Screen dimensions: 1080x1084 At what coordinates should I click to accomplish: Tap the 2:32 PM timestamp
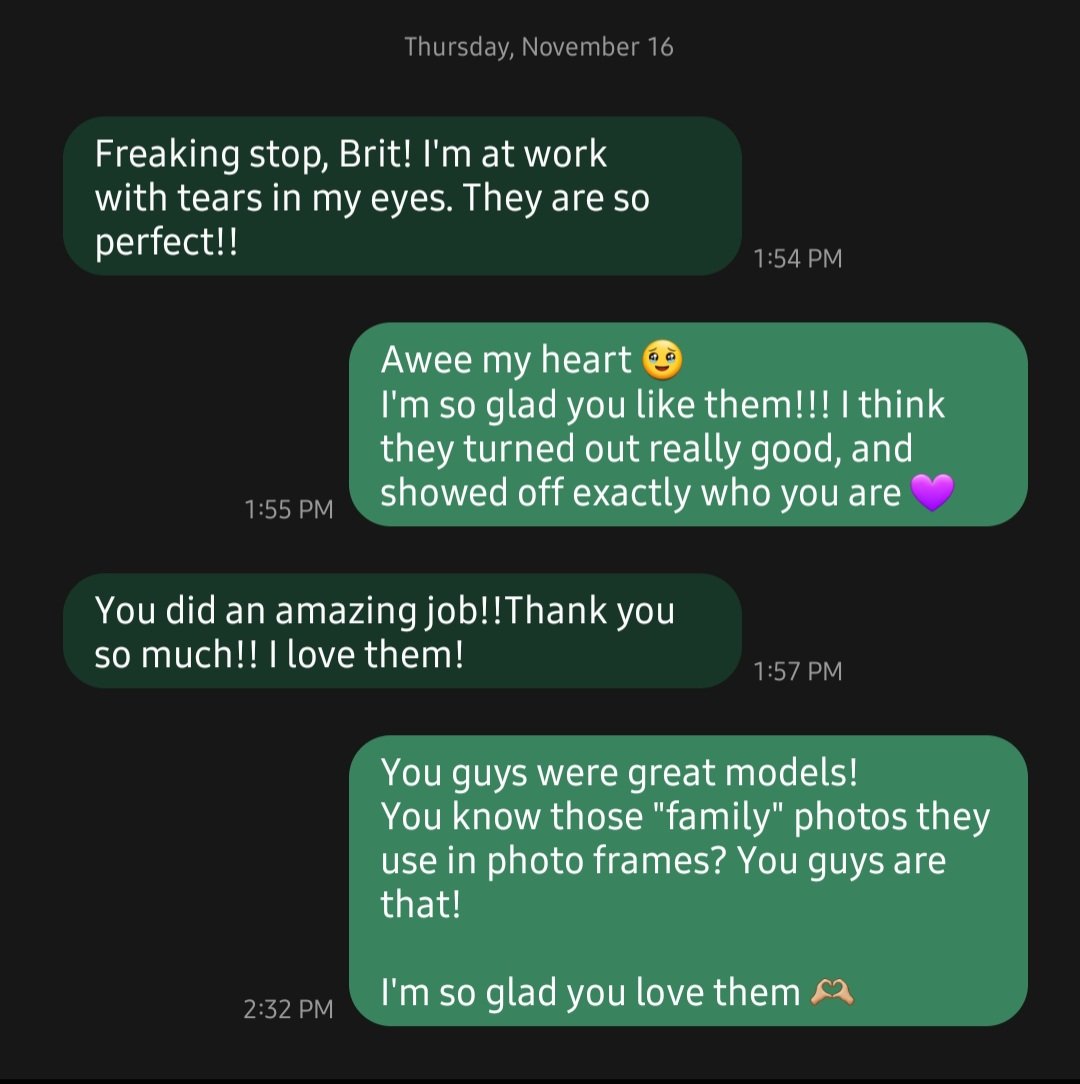pos(288,1009)
